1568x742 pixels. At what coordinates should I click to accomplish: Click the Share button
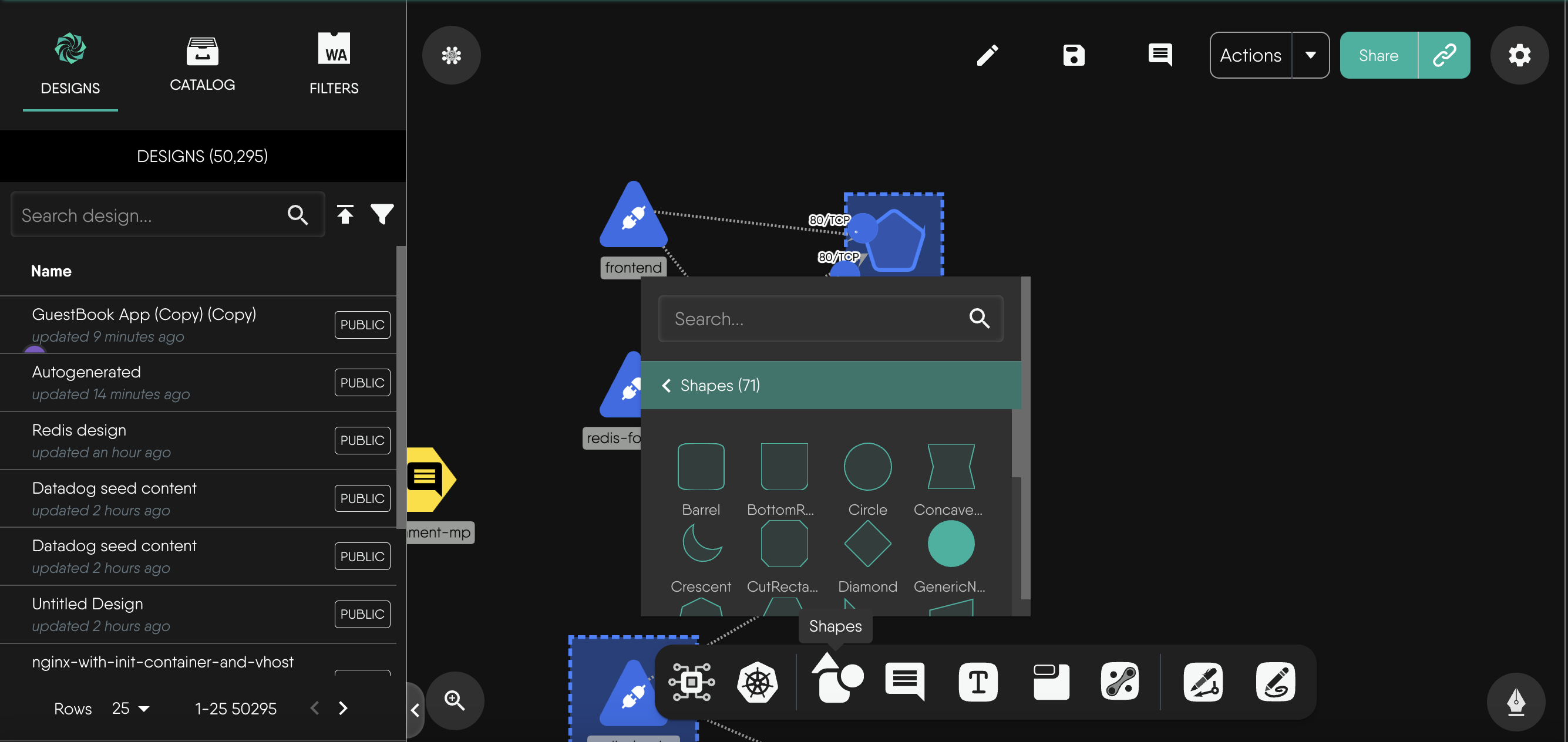click(x=1378, y=55)
